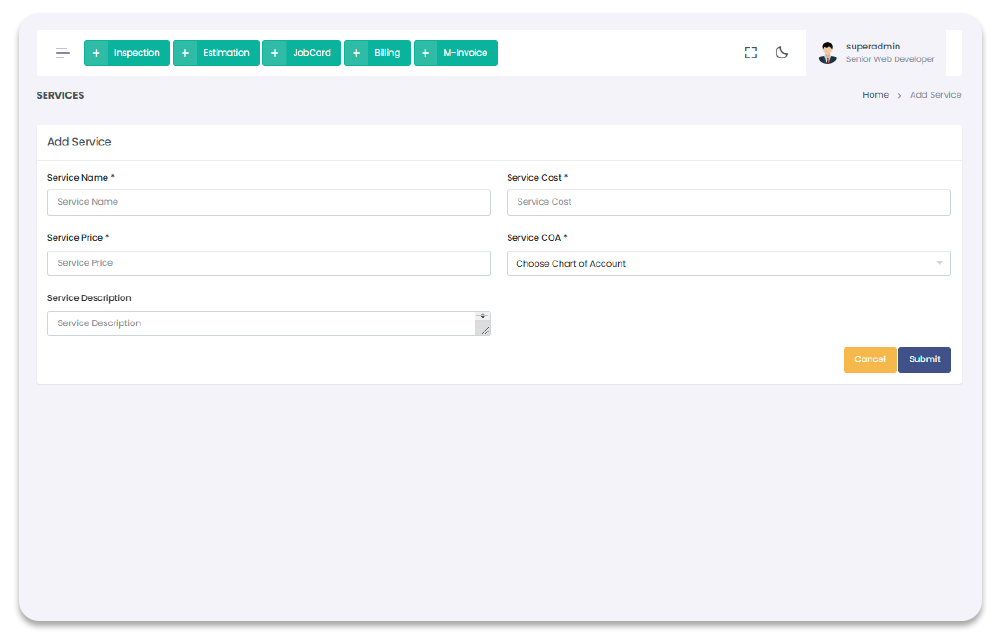
Task: Click the Service Name input field
Action: click(x=268, y=203)
